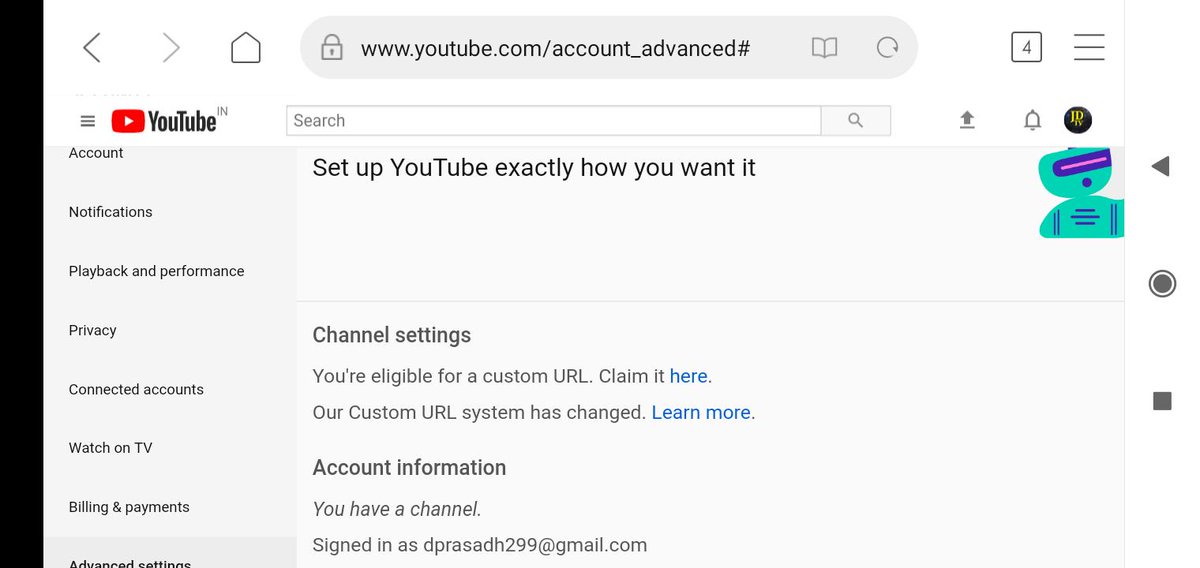Image resolution: width=1200 pixels, height=568 pixels.
Task: Open Connected accounts settings
Action: tap(136, 389)
